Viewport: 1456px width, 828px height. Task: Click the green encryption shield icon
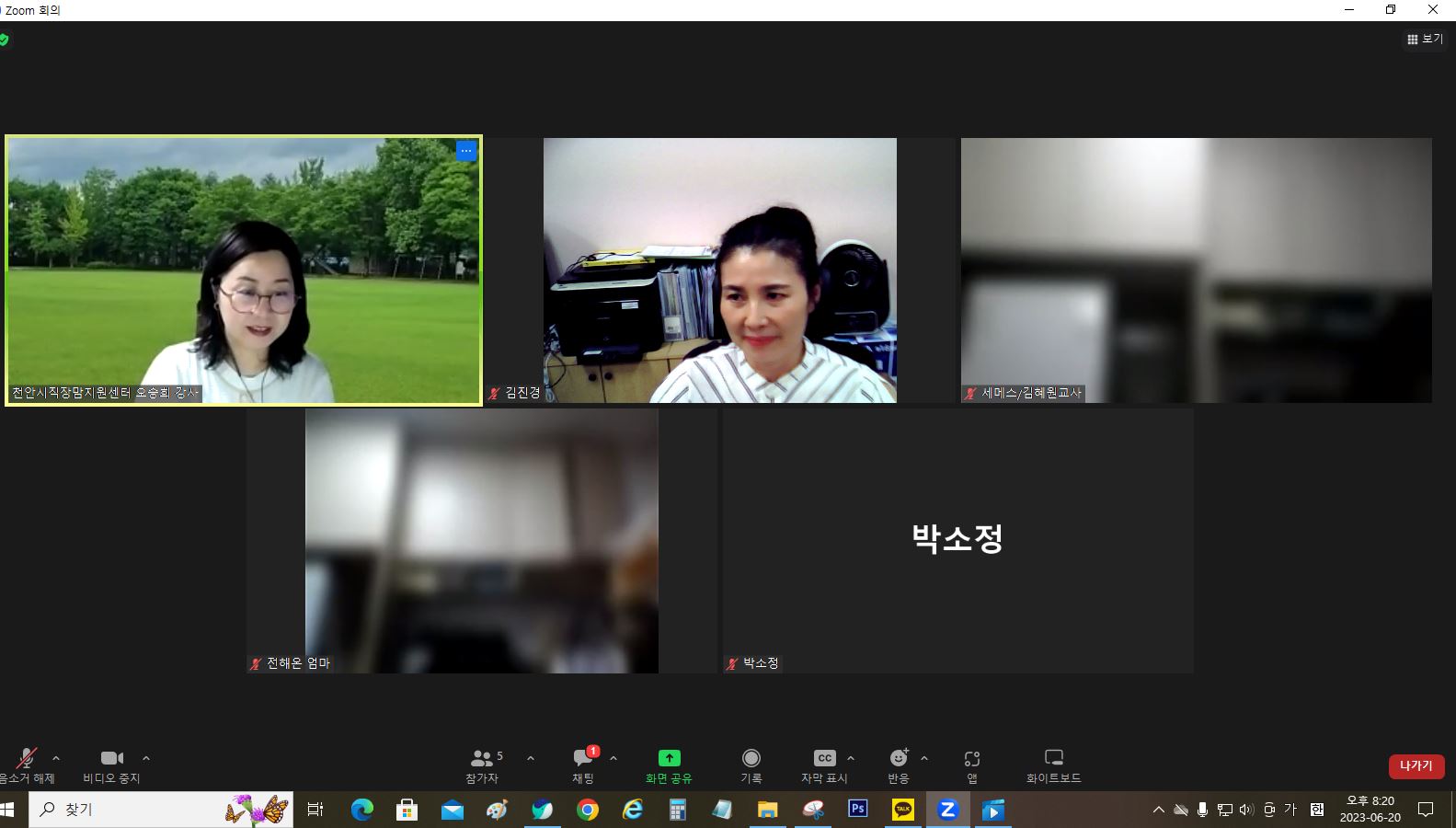(4, 40)
